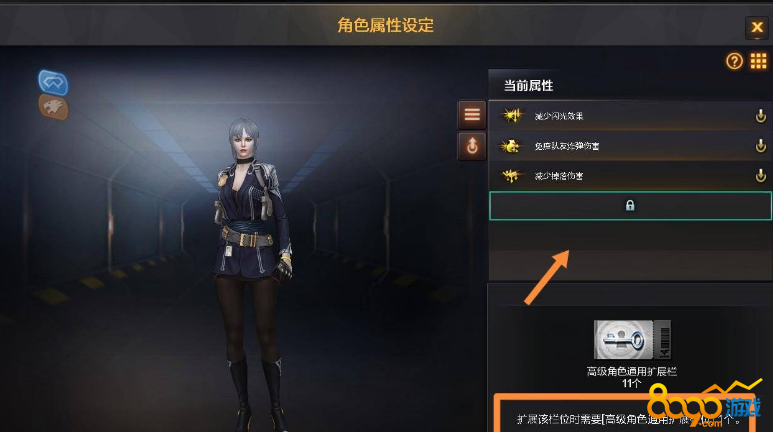Select the 免疫队友炸弹伤害 attribute entry
This screenshot has height=432, width=773.
coord(630,146)
